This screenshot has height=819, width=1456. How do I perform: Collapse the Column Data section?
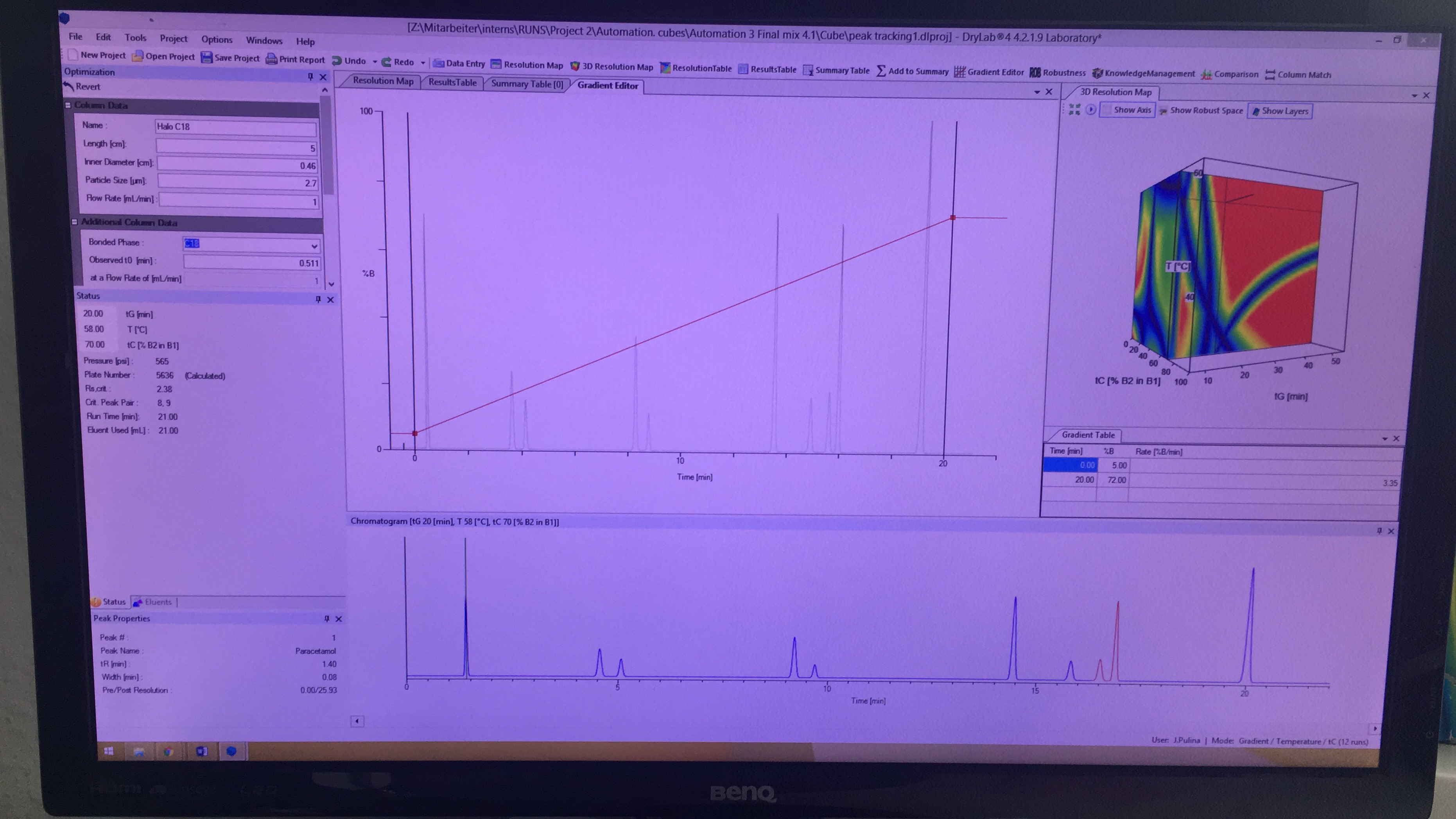[68, 105]
